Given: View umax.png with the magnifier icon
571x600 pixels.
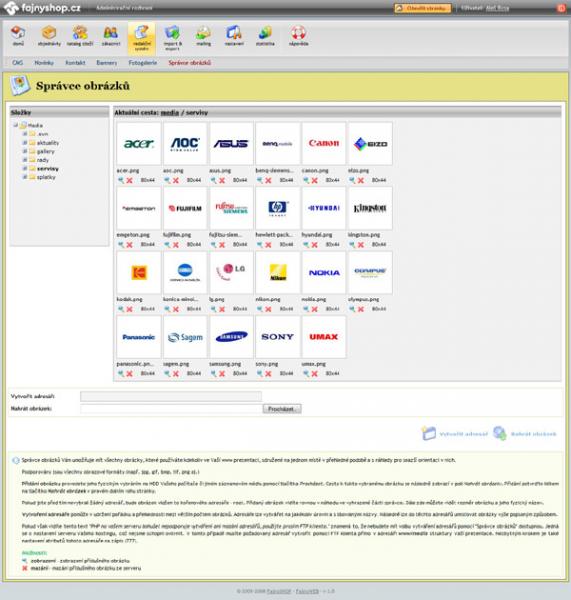Looking at the screenshot, I should [306, 373].
